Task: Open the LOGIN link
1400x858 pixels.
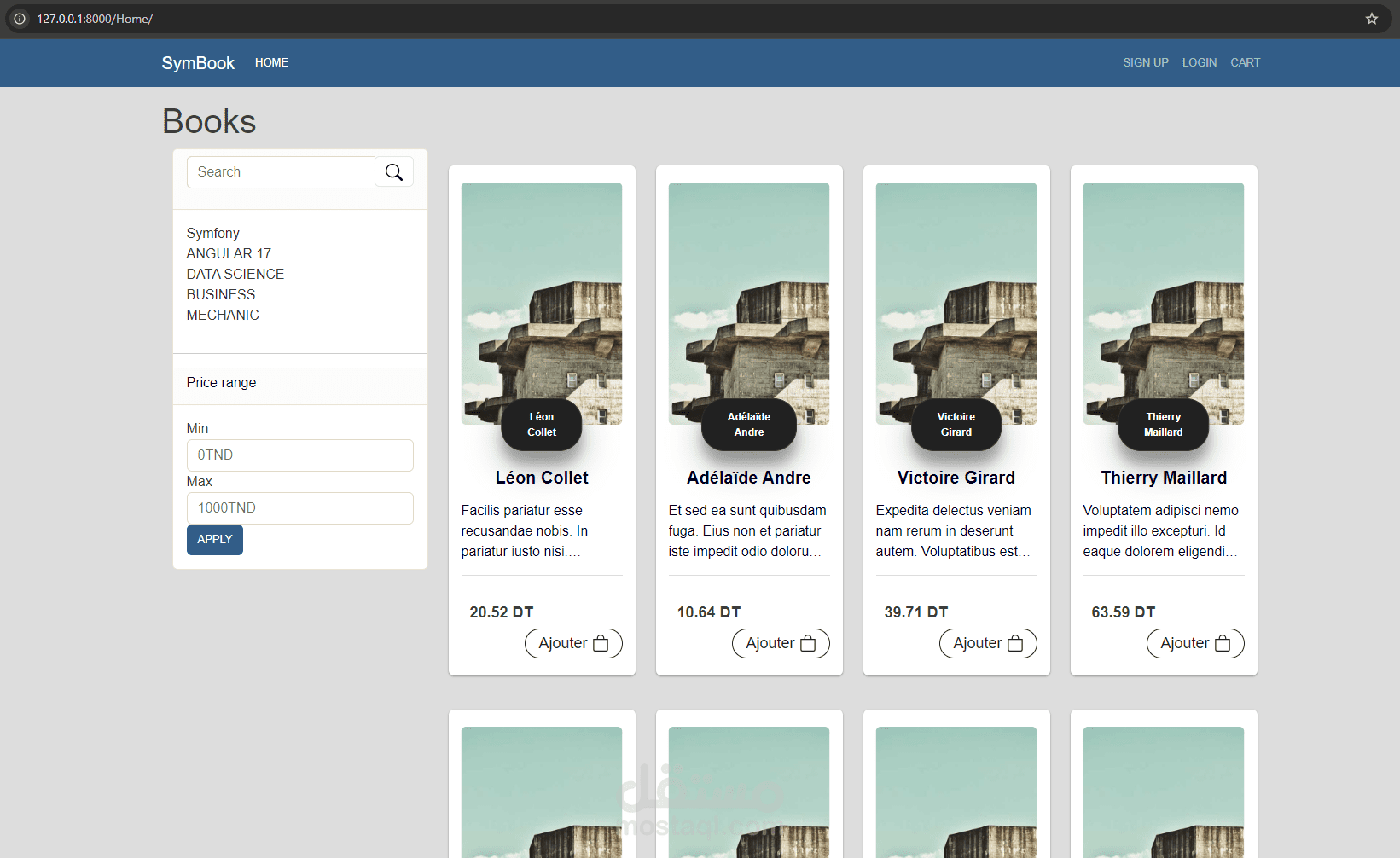Action: pos(1200,62)
